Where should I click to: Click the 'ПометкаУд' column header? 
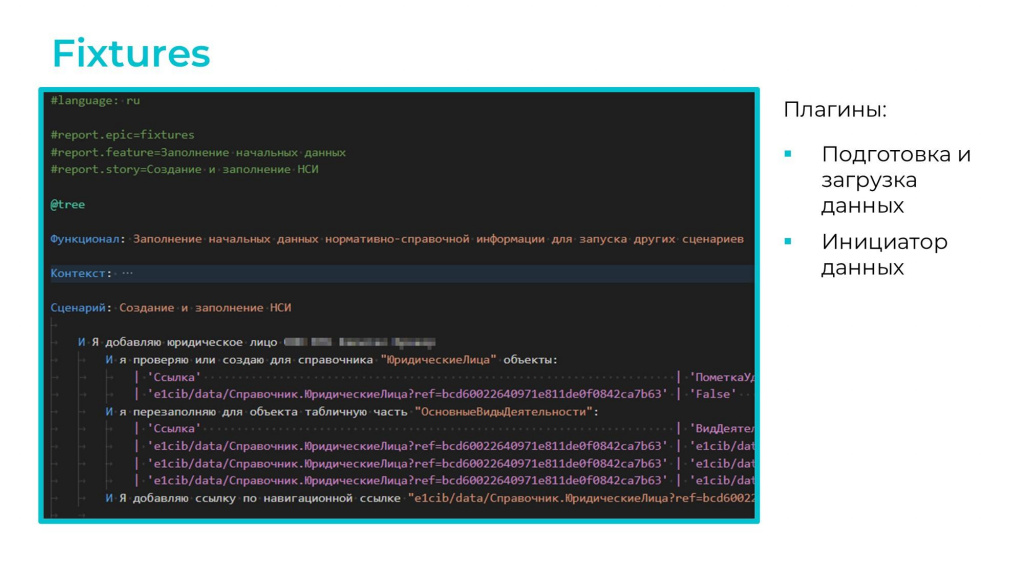click(722, 377)
